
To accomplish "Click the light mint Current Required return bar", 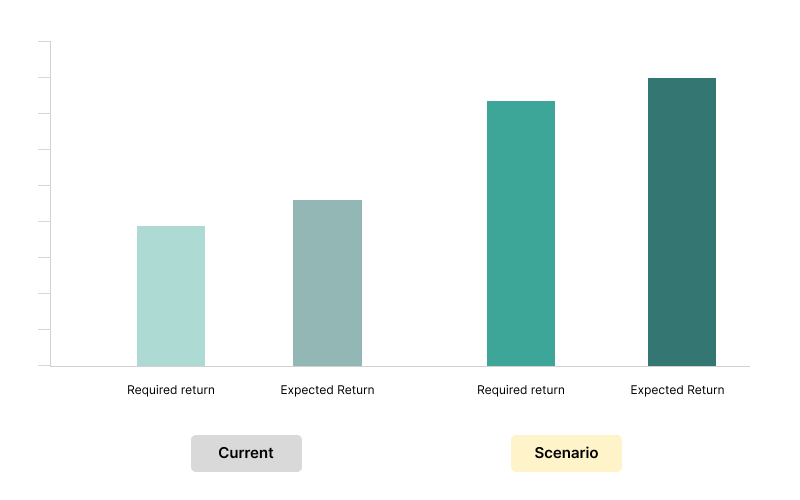I will pos(171,296).
